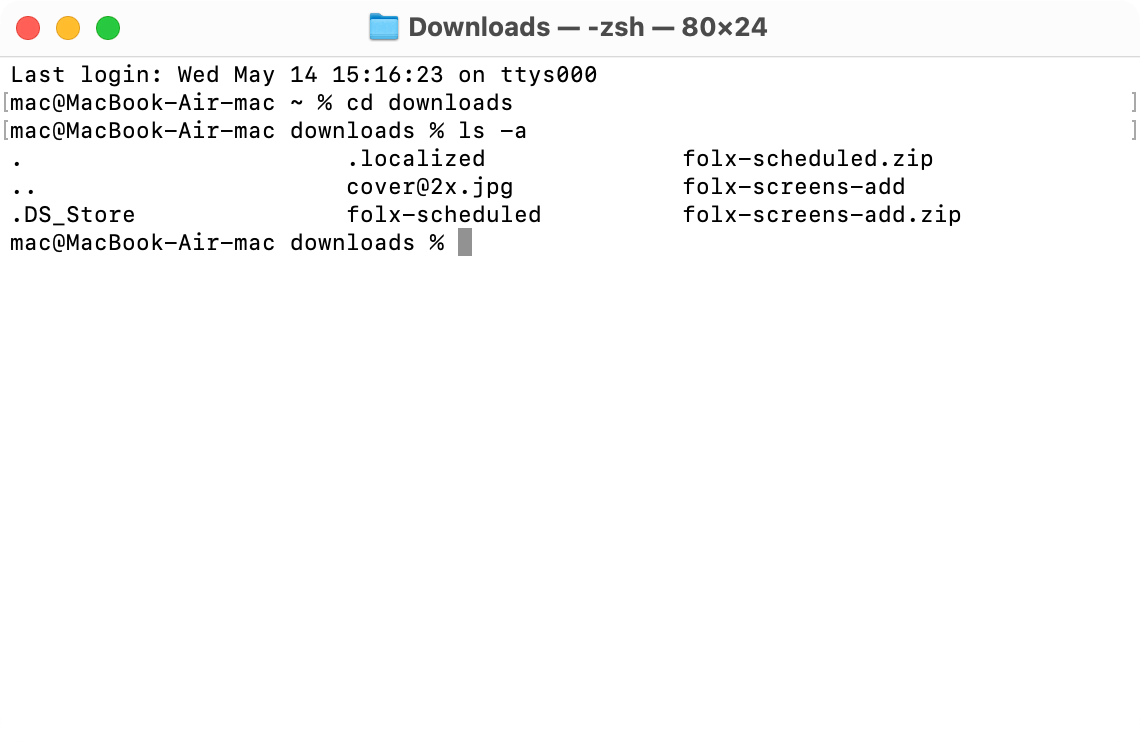Click the Downloads folder icon in title bar
1140x742 pixels.
click(384, 27)
